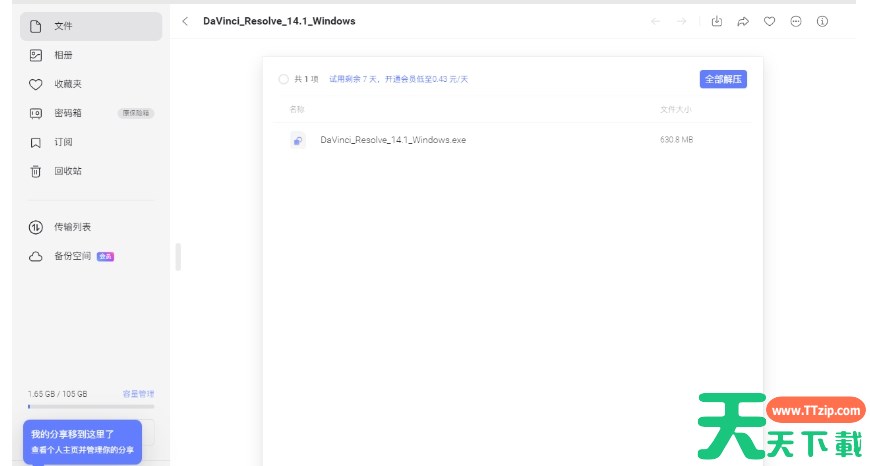
Task: Collapse the sidebar using the divider handle
Action: point(178,256)
